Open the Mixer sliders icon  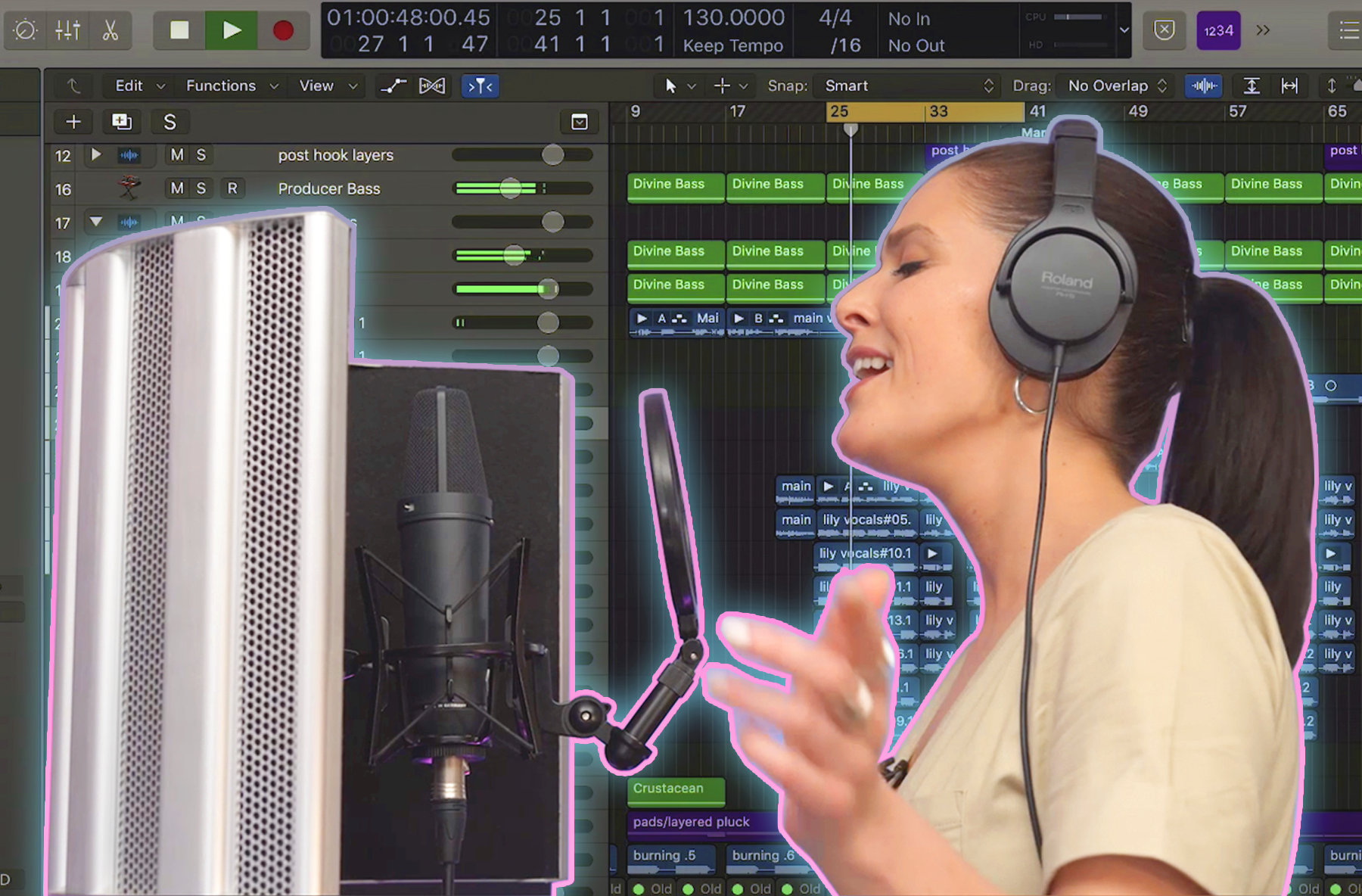click(x=67, y=30)
